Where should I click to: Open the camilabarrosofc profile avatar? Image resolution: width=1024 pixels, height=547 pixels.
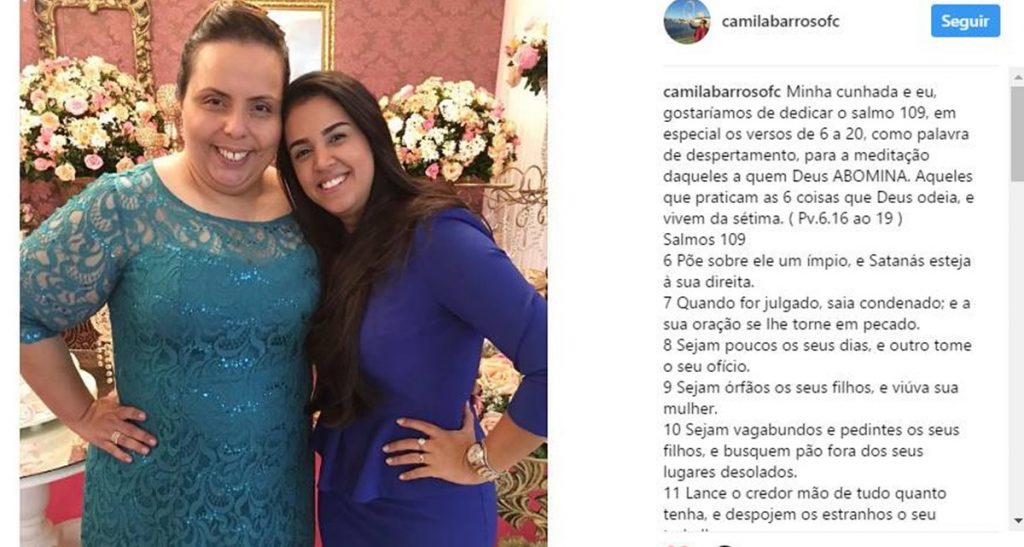[686, 21]
